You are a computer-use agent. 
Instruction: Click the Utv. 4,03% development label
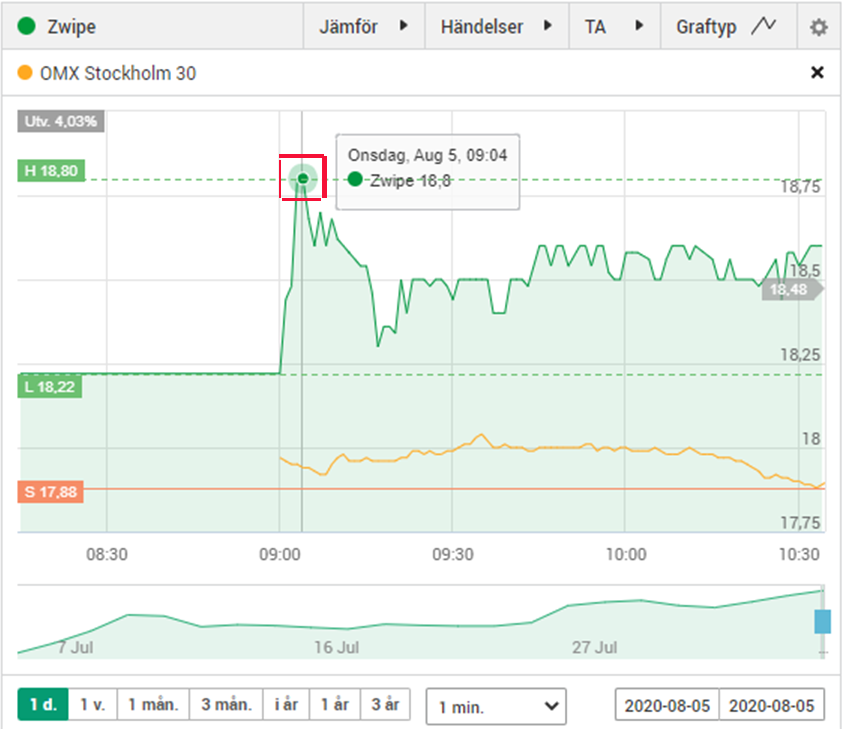[61, 121]
